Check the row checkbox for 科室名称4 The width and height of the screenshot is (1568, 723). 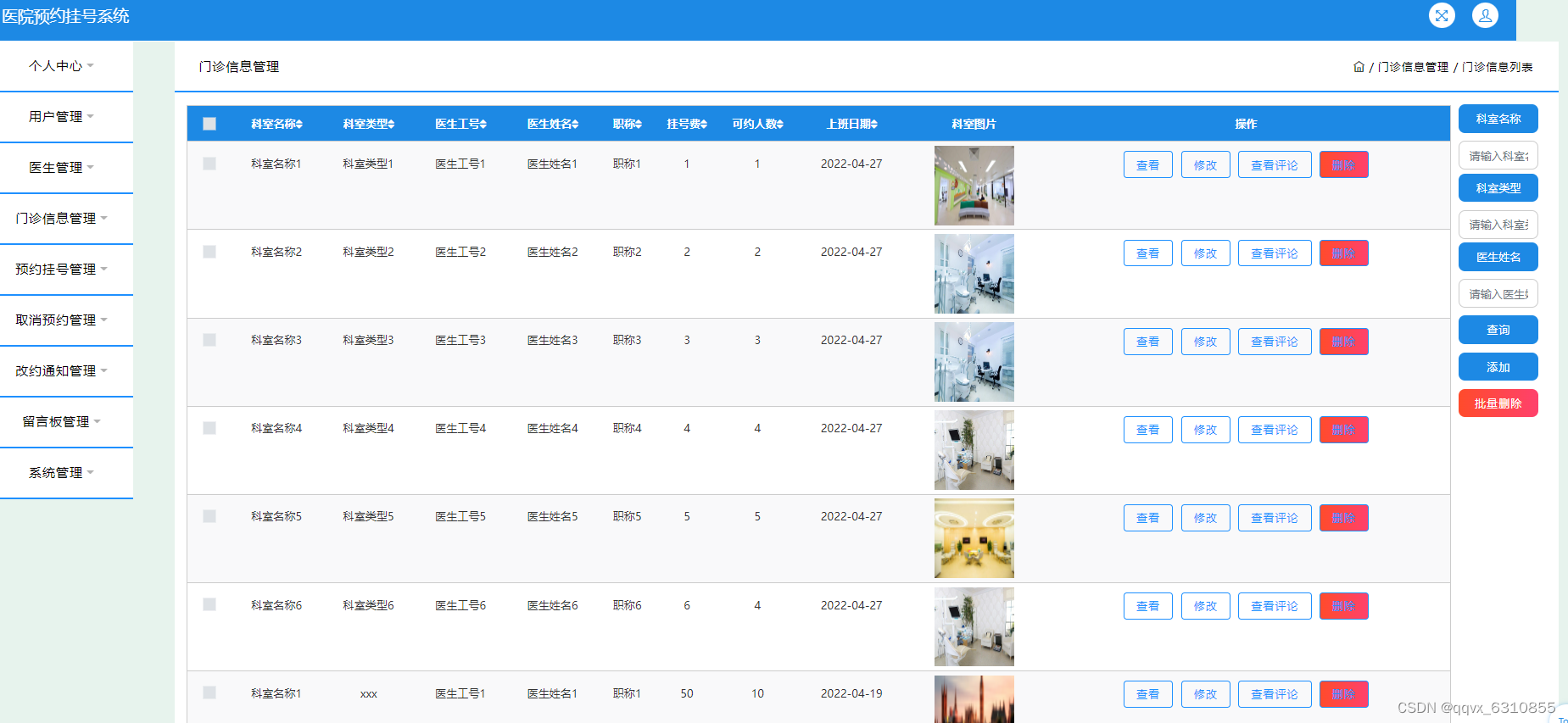click(209, 428)
